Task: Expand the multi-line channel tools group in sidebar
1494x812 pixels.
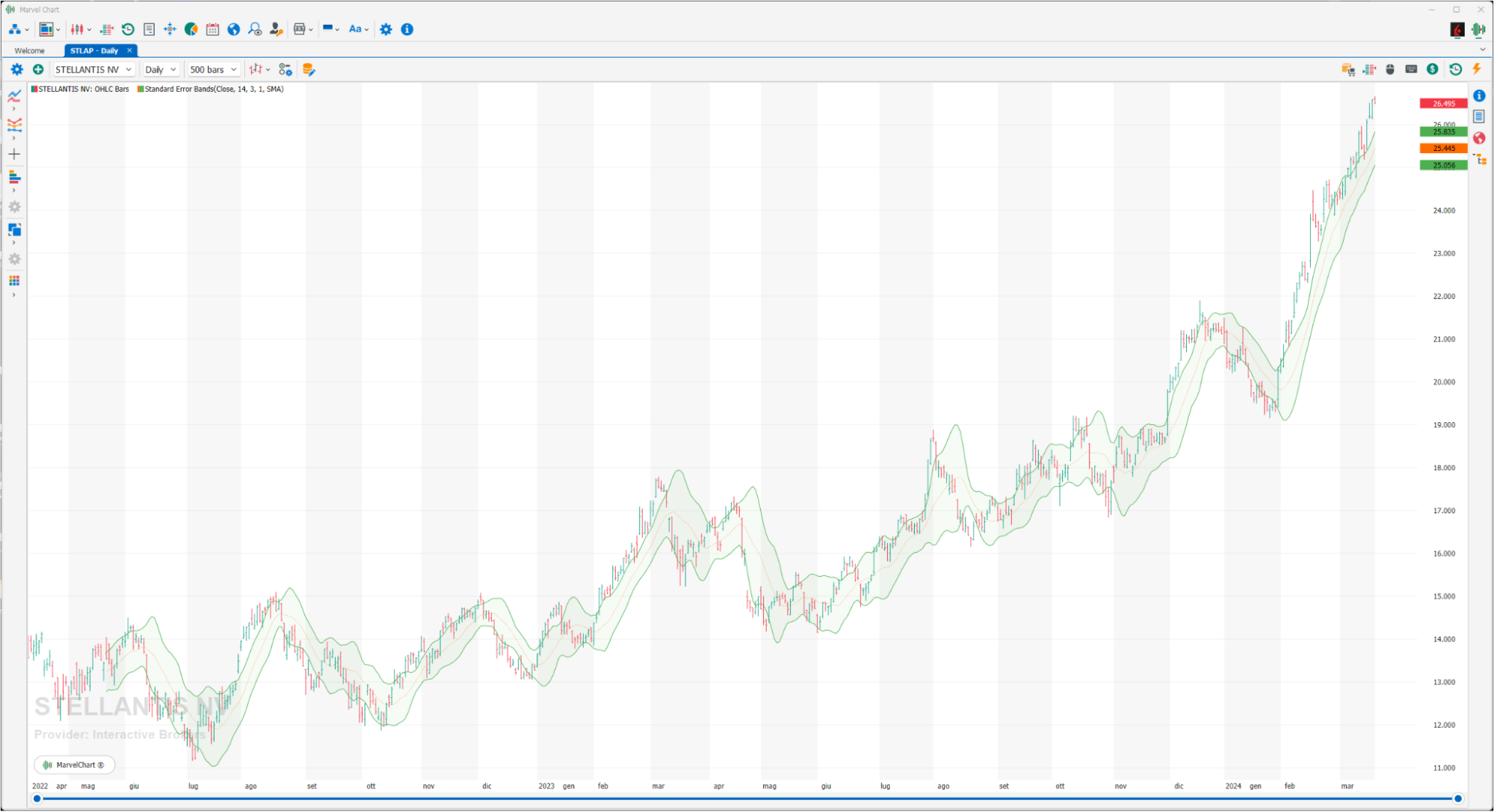Action: click(x=14, y=138)
